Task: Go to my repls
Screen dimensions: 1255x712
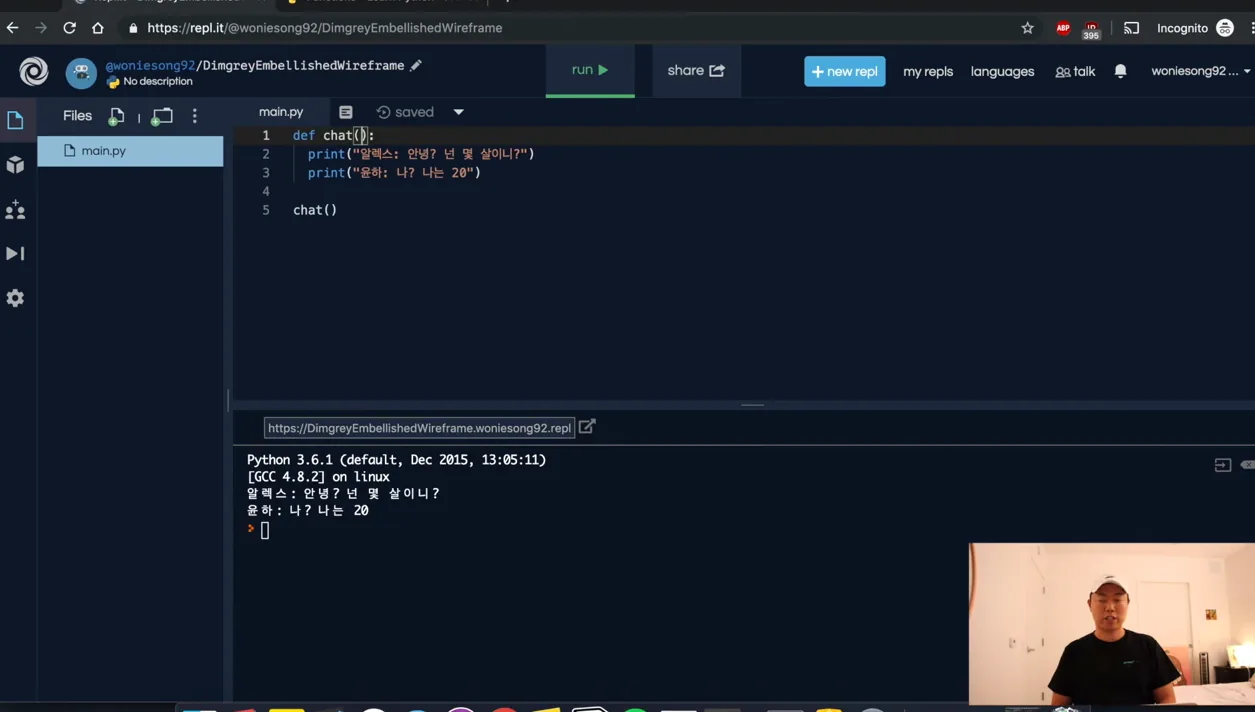Action: (928, 71)
